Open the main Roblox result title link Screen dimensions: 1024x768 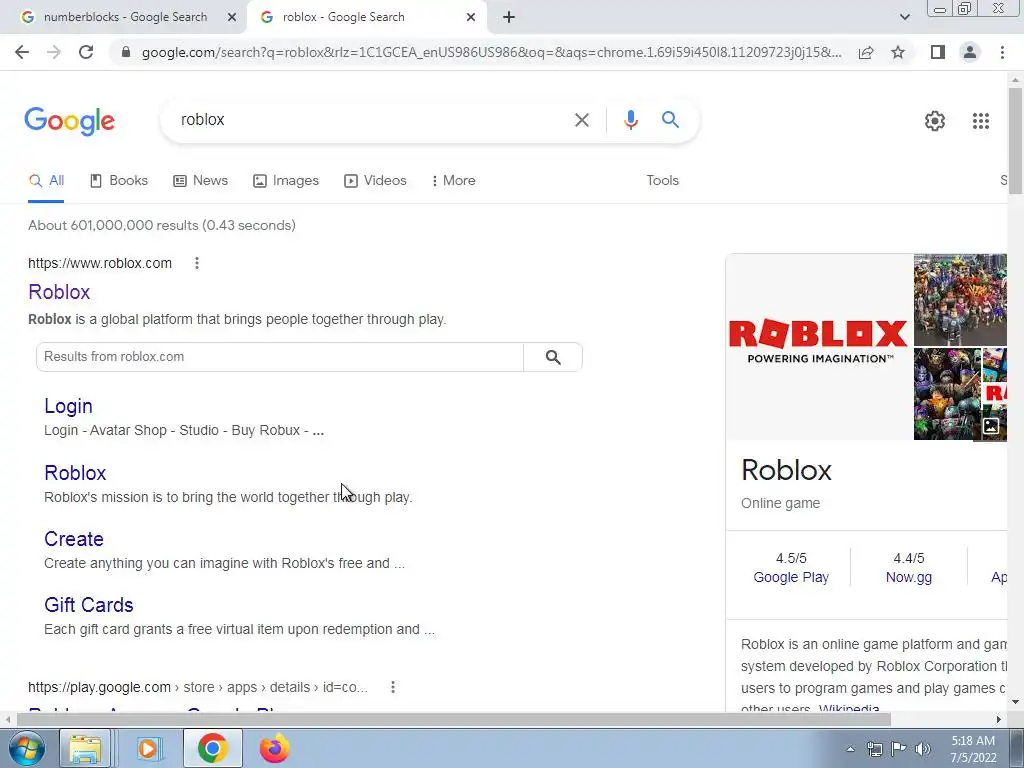coord(59,292)
